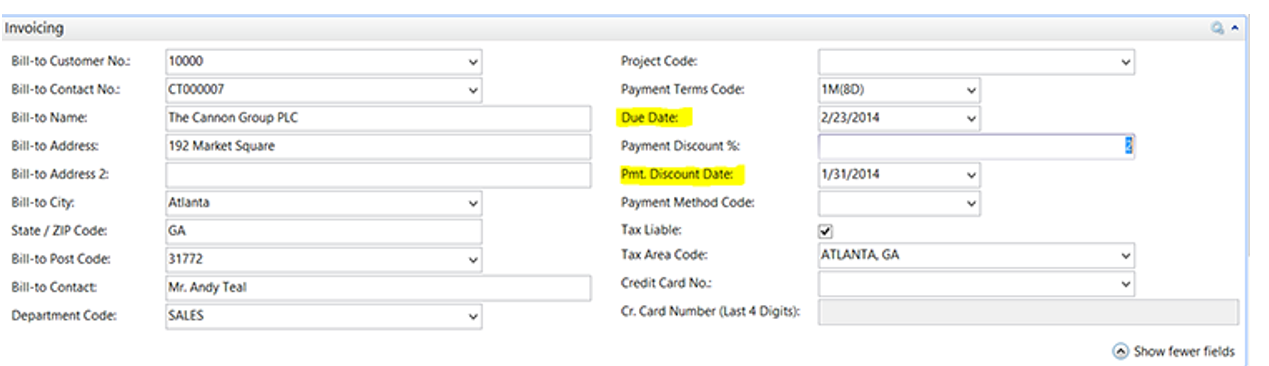Click the Bill-to Customer No. label
The width and height of the screenshot is (1269, 366).
pos(70,61)
